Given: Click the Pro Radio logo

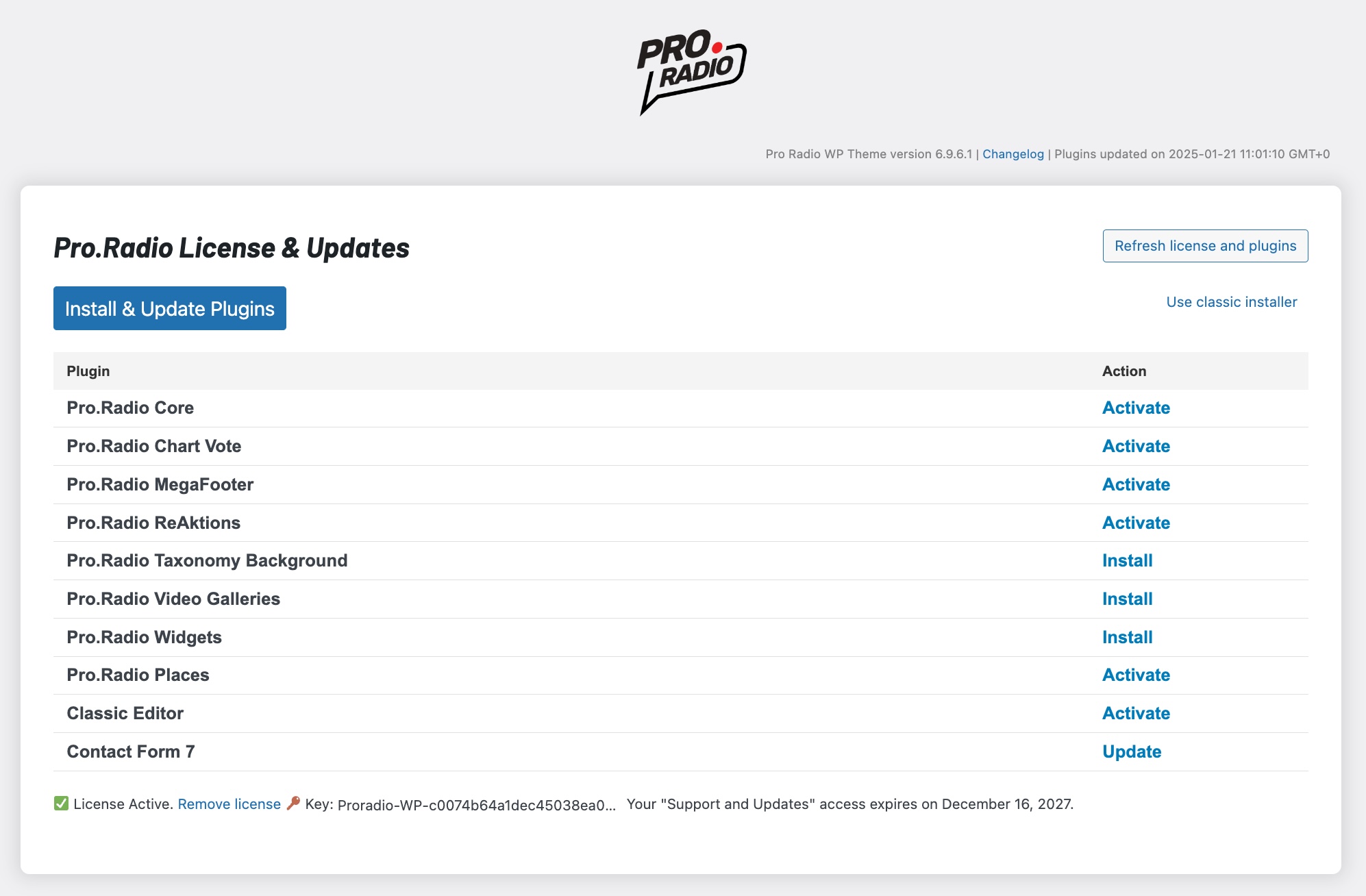Looking at the screenshot, I should [691, 71].
